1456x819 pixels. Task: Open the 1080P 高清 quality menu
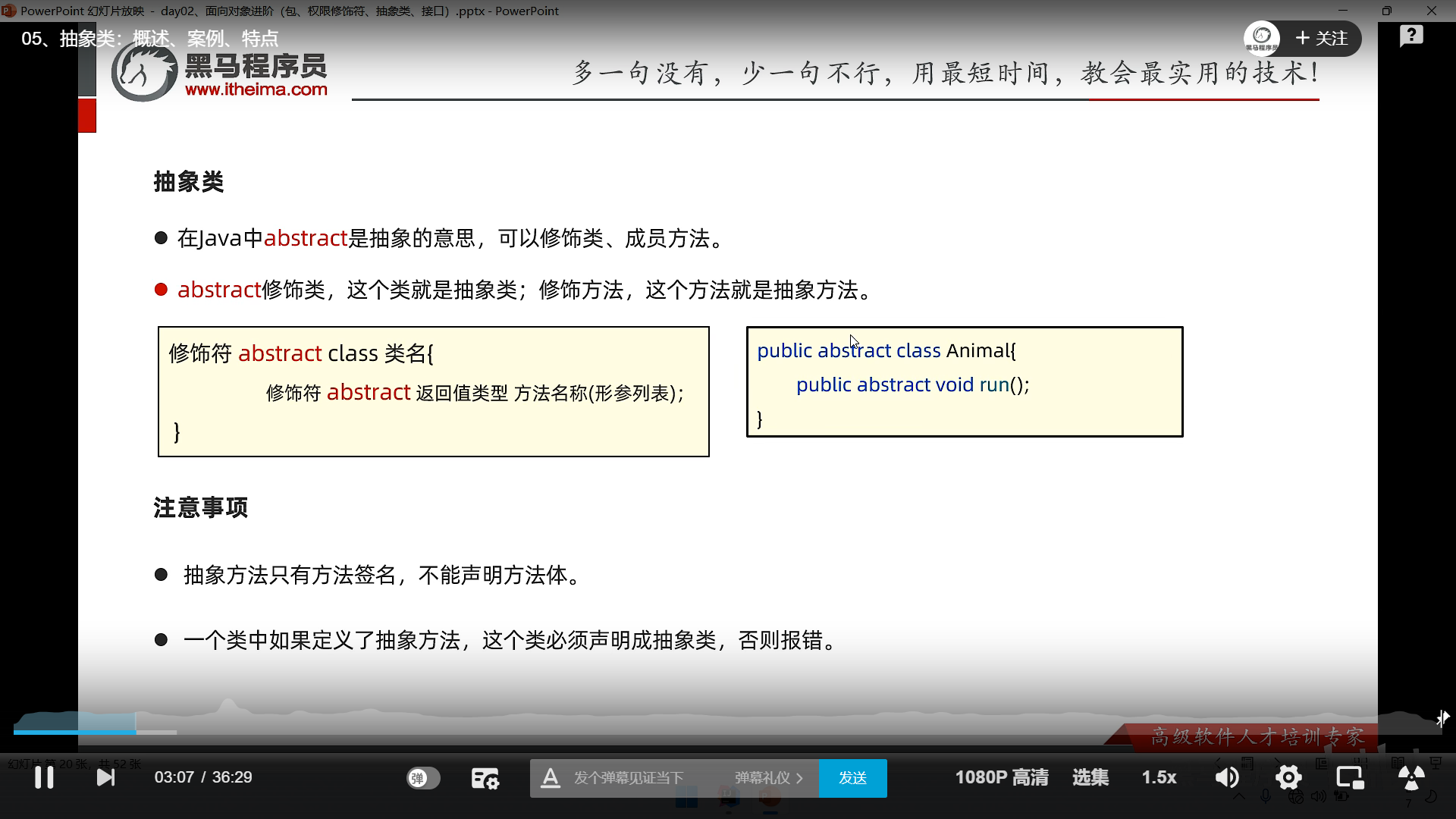[x=1001, y=777]
